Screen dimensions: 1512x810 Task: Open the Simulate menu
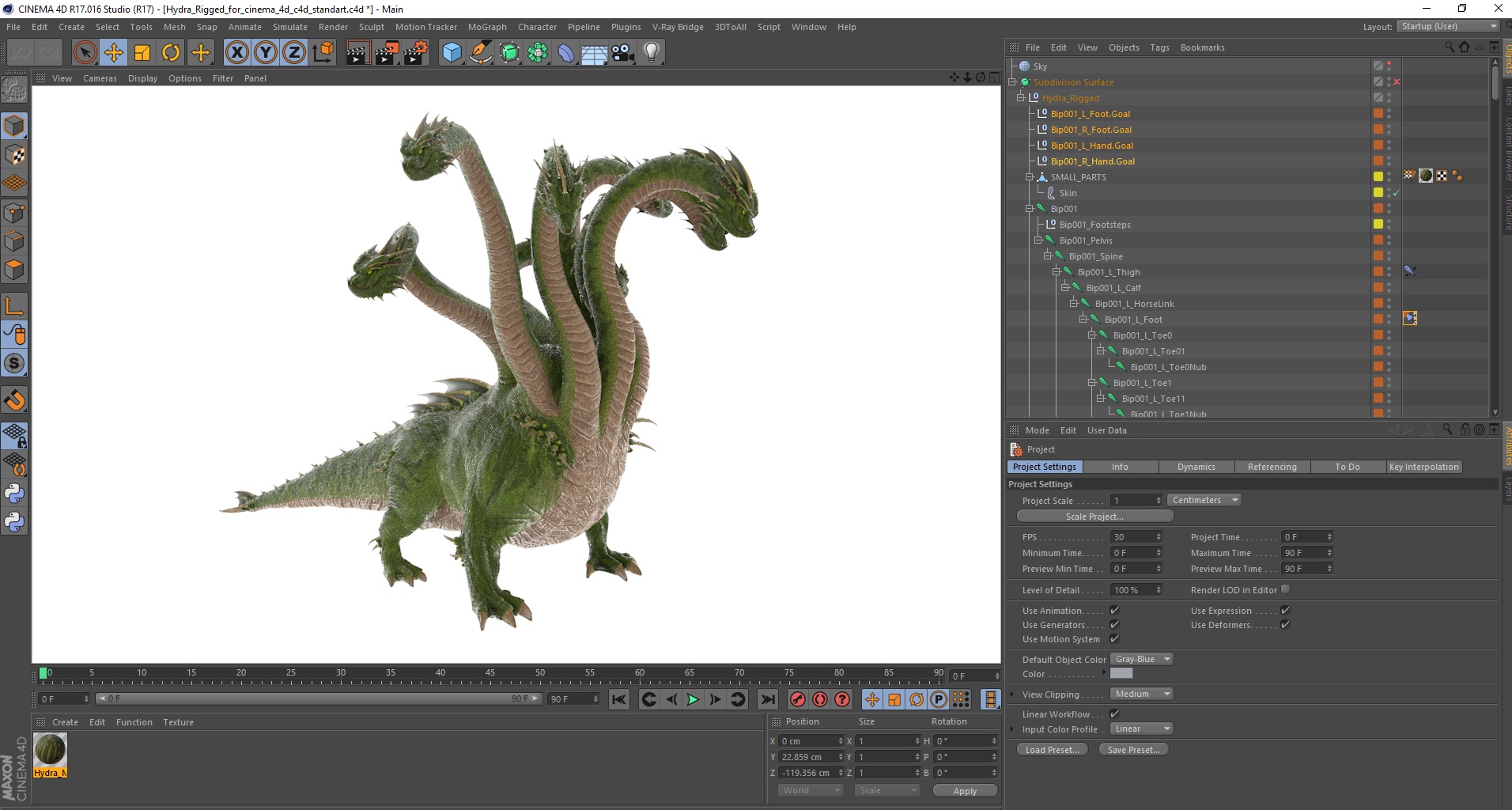pos(290,27)
